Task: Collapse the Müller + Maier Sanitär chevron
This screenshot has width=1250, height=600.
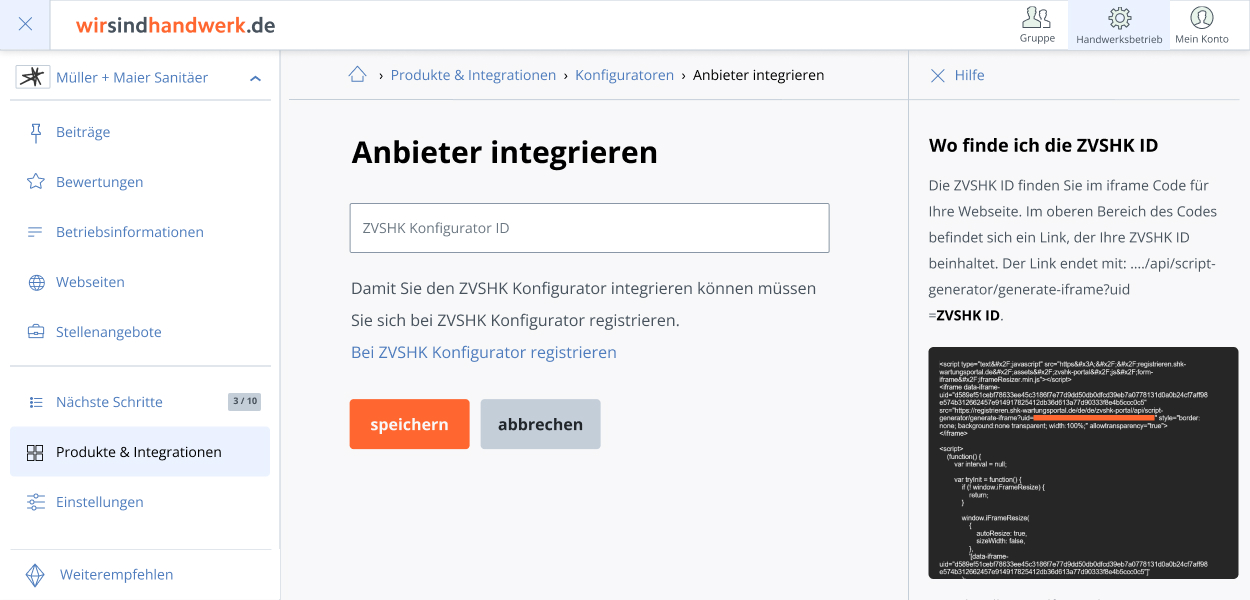Action: click(x=255, y=78)
